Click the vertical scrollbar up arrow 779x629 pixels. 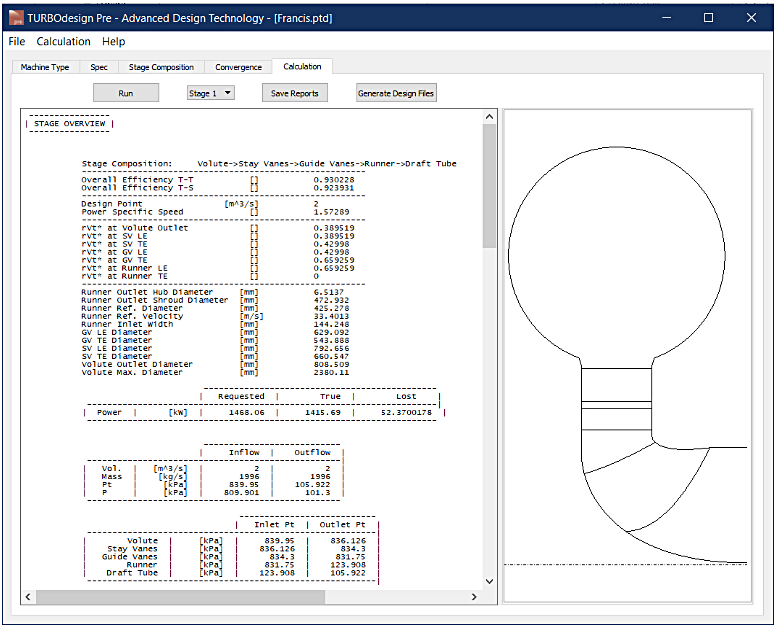[x=489, y=117]
